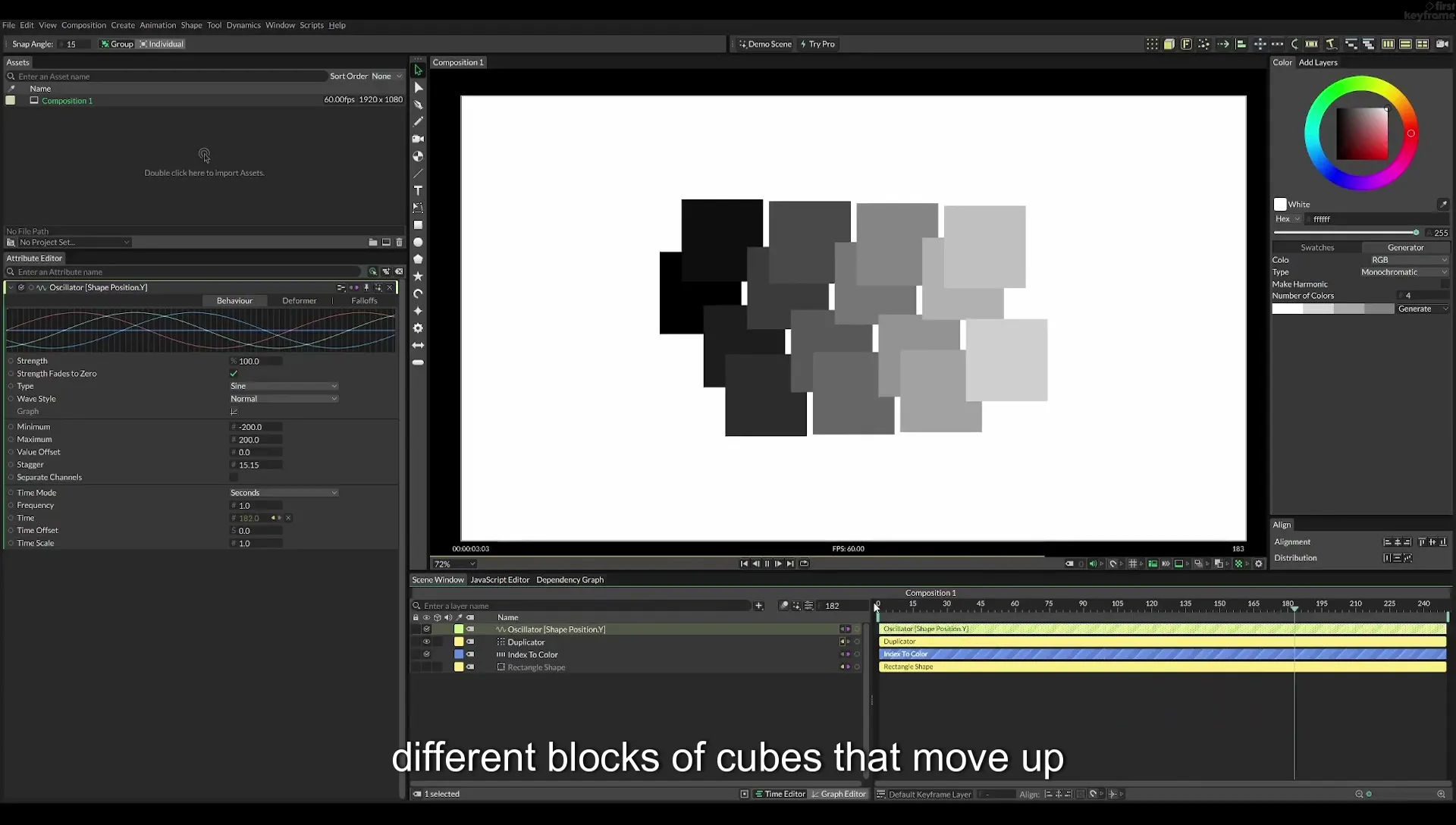
Task: Open the Animation menu
Action: (158, 25)
